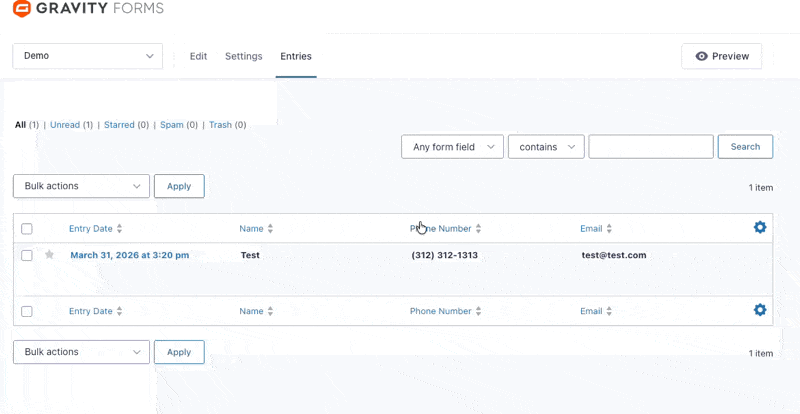The width and height of the screenshot is (800, 414).
Task: Check select-all checkbox in table header
Action: coord(27,229)
